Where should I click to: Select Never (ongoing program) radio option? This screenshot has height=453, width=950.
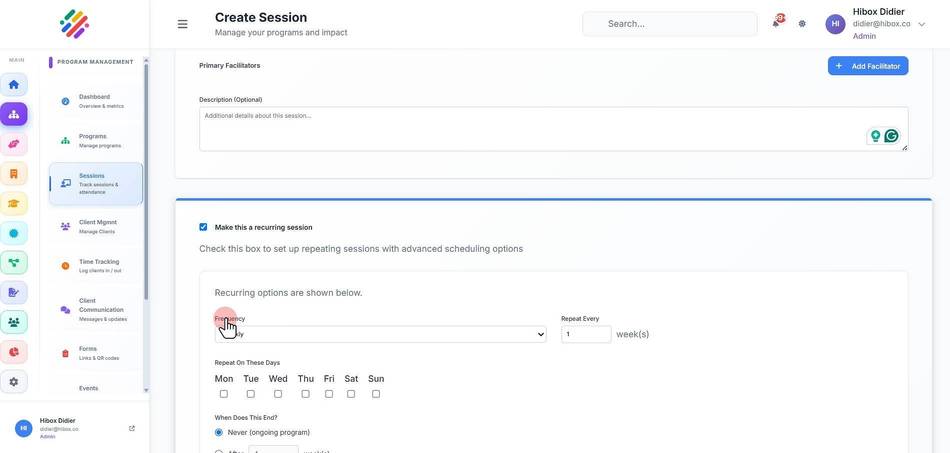[219, 432]
